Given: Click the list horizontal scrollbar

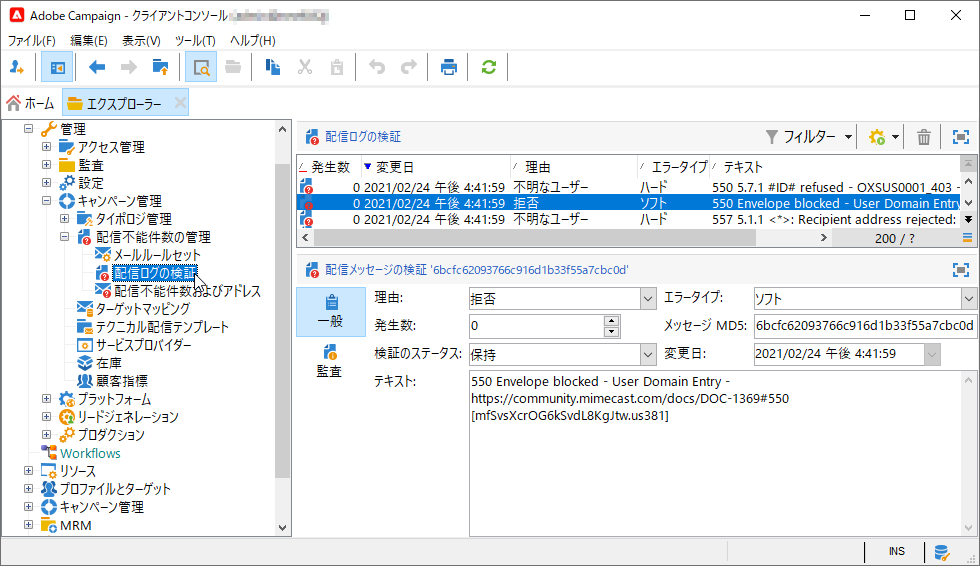Looking at the screenshot, I should [x=534, y=238].
